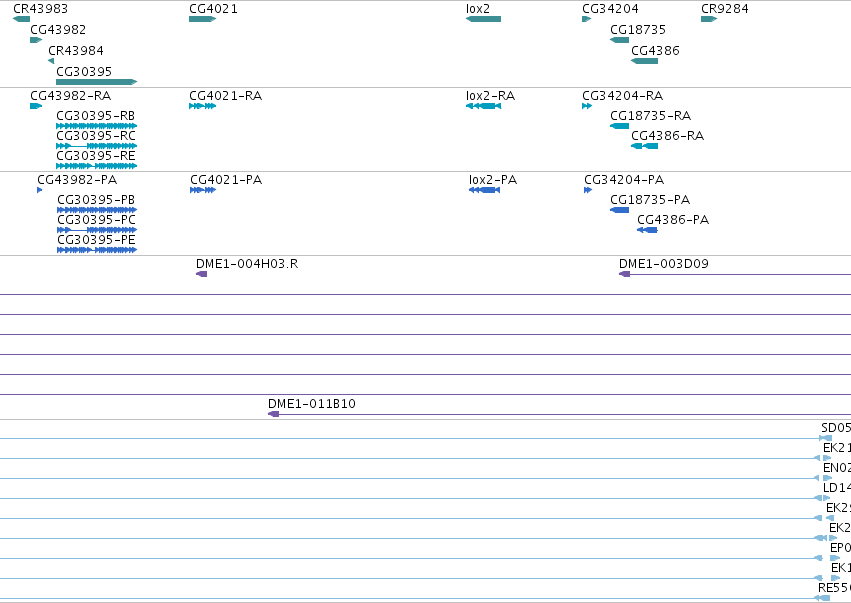Select protein CG30395-PE
The image size is (851, 603).
point(97,250)
